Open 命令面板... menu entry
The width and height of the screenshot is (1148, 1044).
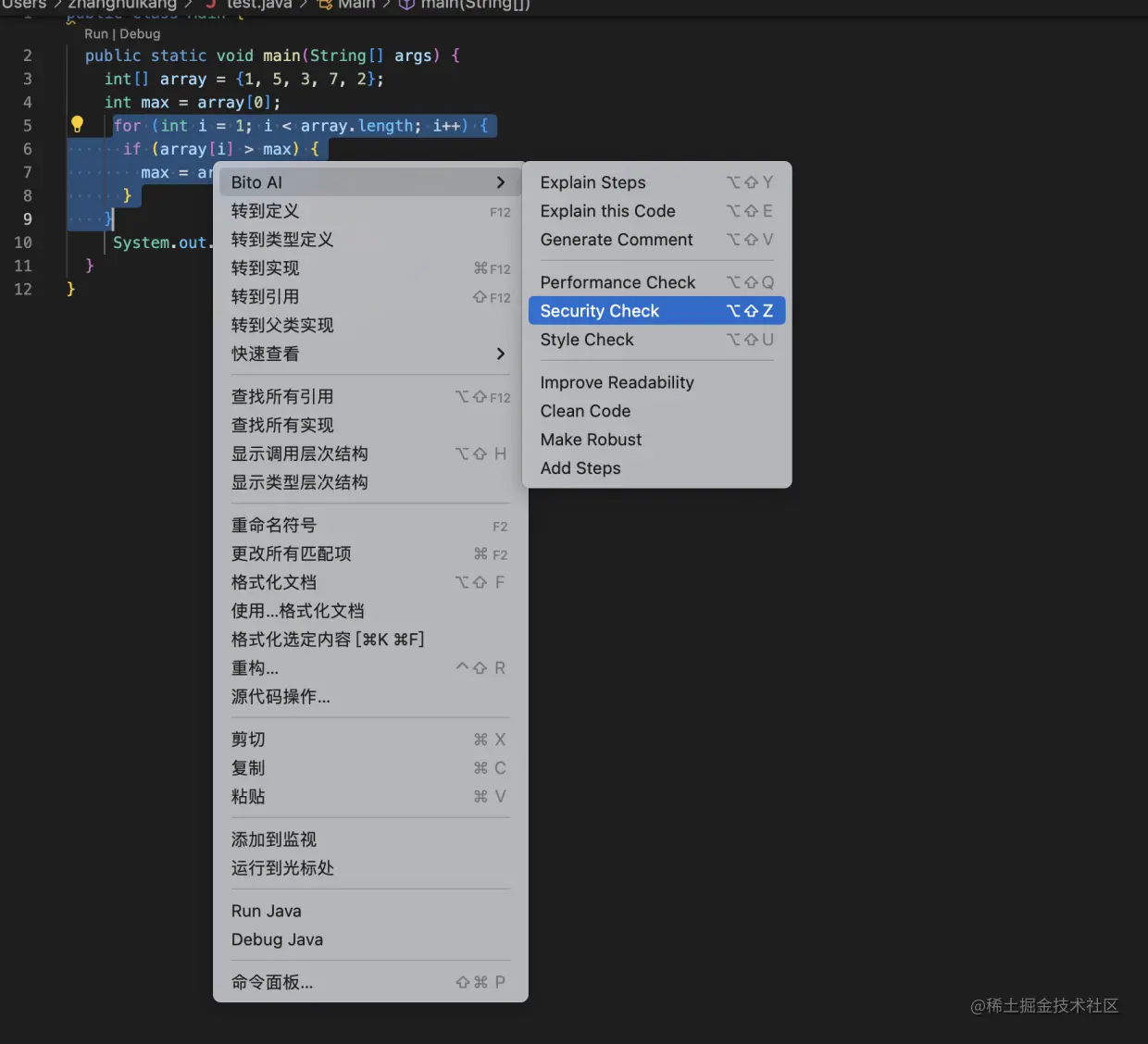370,983
